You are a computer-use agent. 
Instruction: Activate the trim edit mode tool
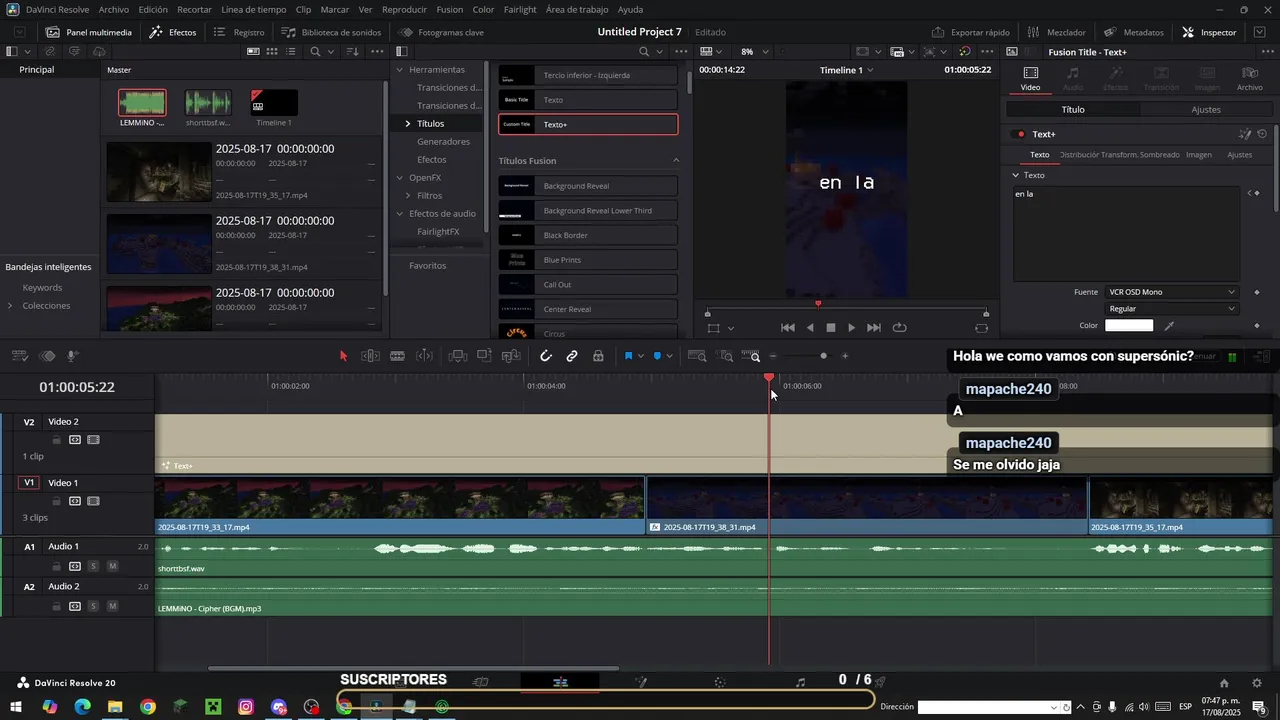click(x=370, y=356)
